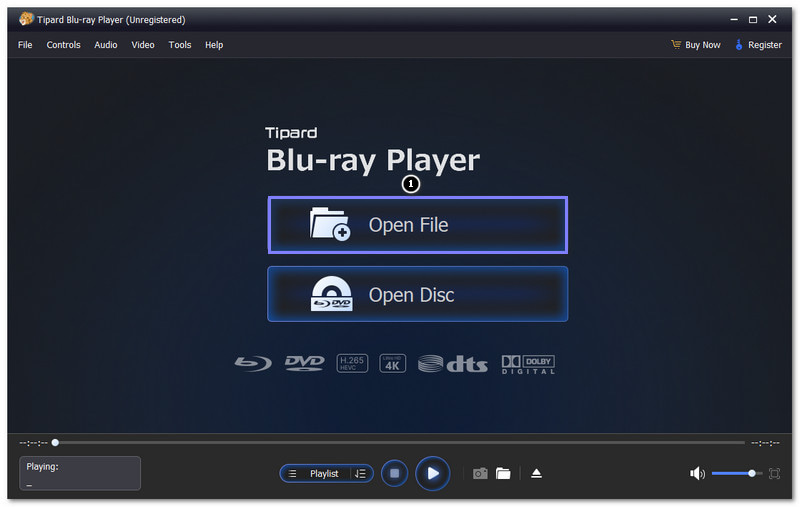The height and width of the screenshot is (507, 800).
Task: Toggle full screen mode icon
Action: [x=774, y=474]
